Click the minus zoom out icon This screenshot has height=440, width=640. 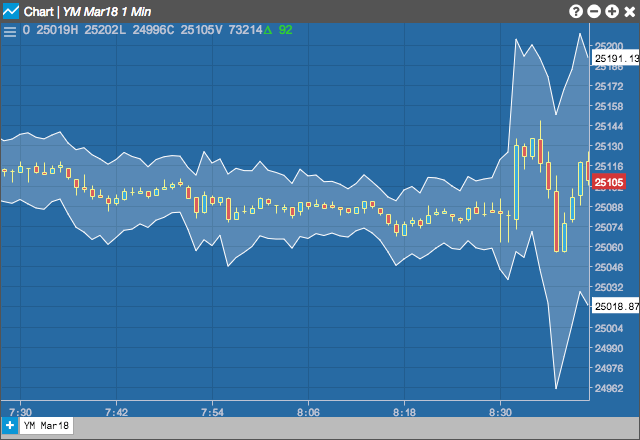click(x=594, y=11)
